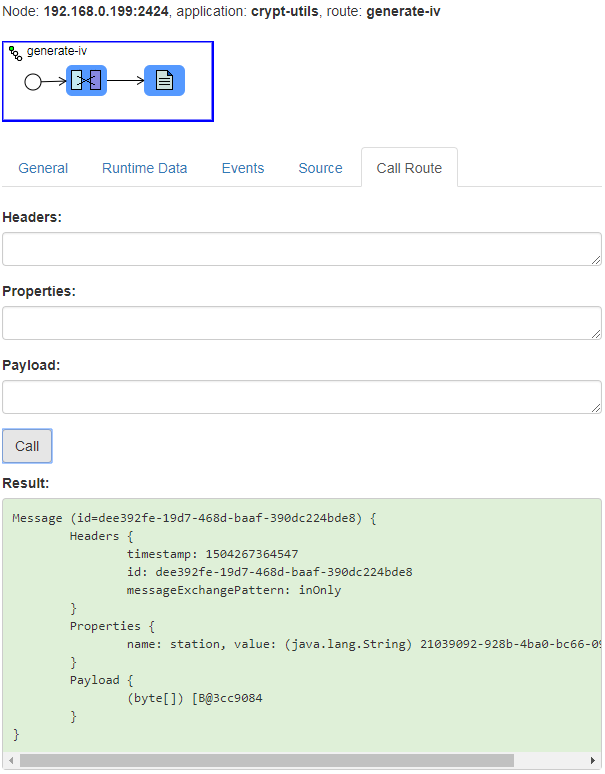Screen dimensions: 605x774
Task: Select the Call Route tab
Action: coord(409,168)
